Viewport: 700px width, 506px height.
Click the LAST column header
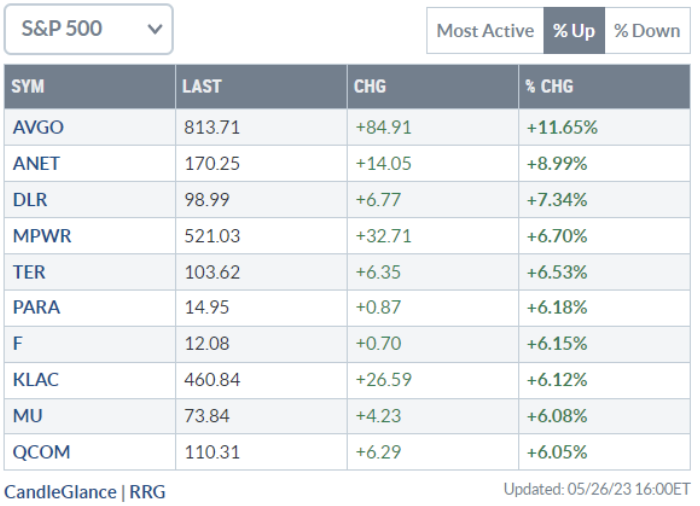pos(201,87)
